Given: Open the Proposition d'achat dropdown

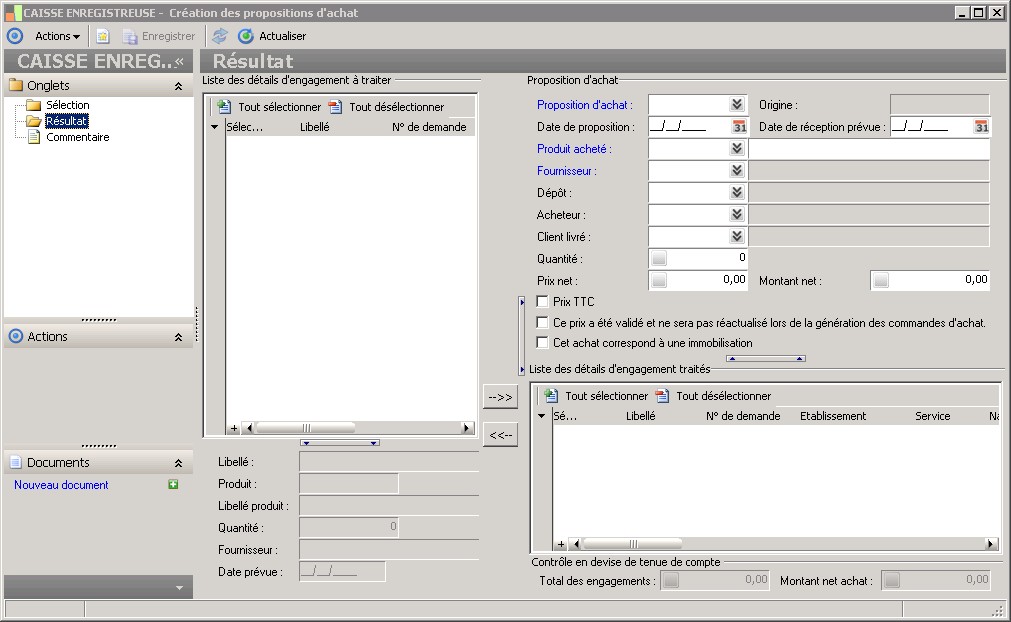Looking at the screenshot, I should [737, 105].
